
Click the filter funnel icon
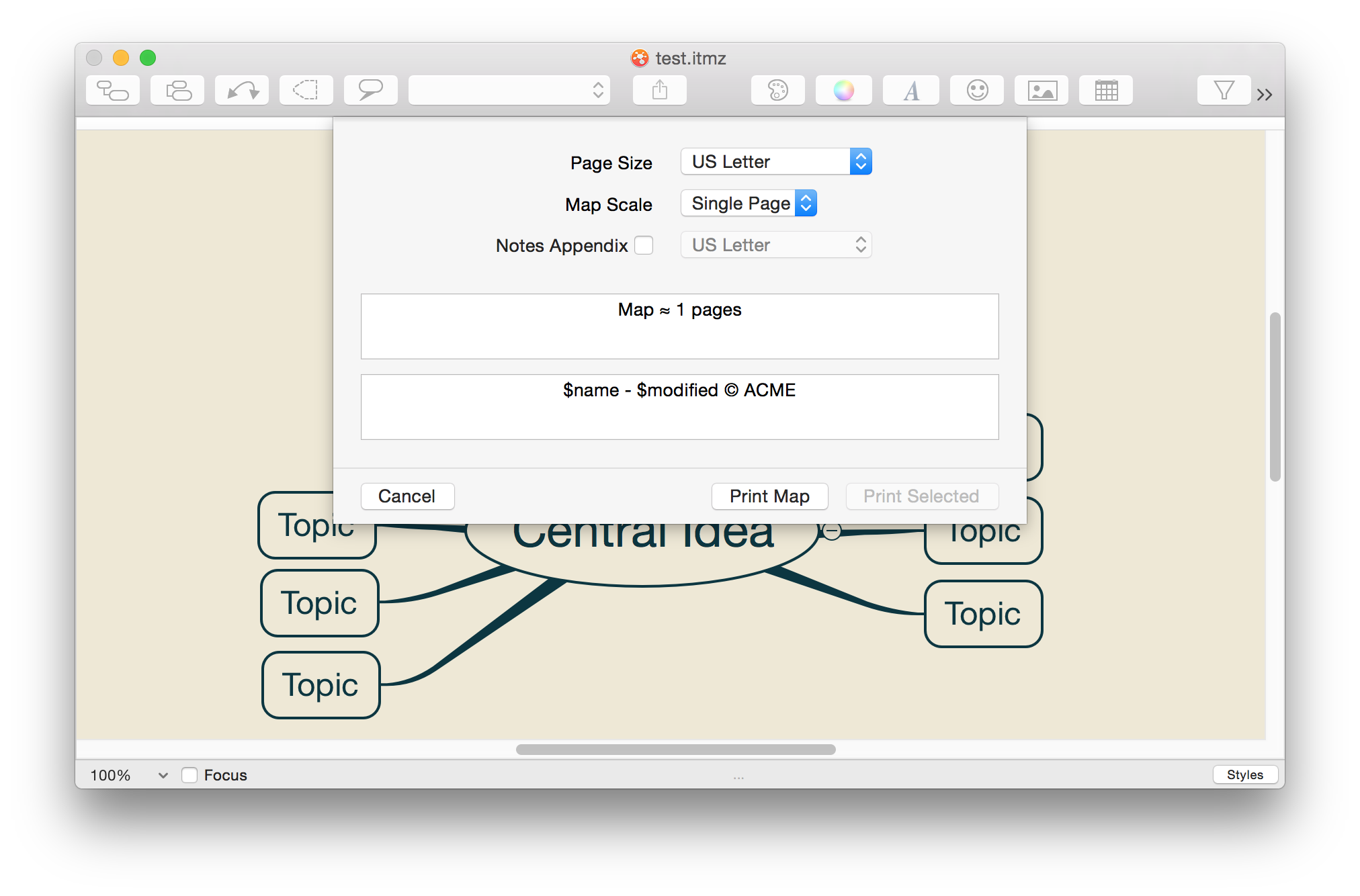(1224, 91)
